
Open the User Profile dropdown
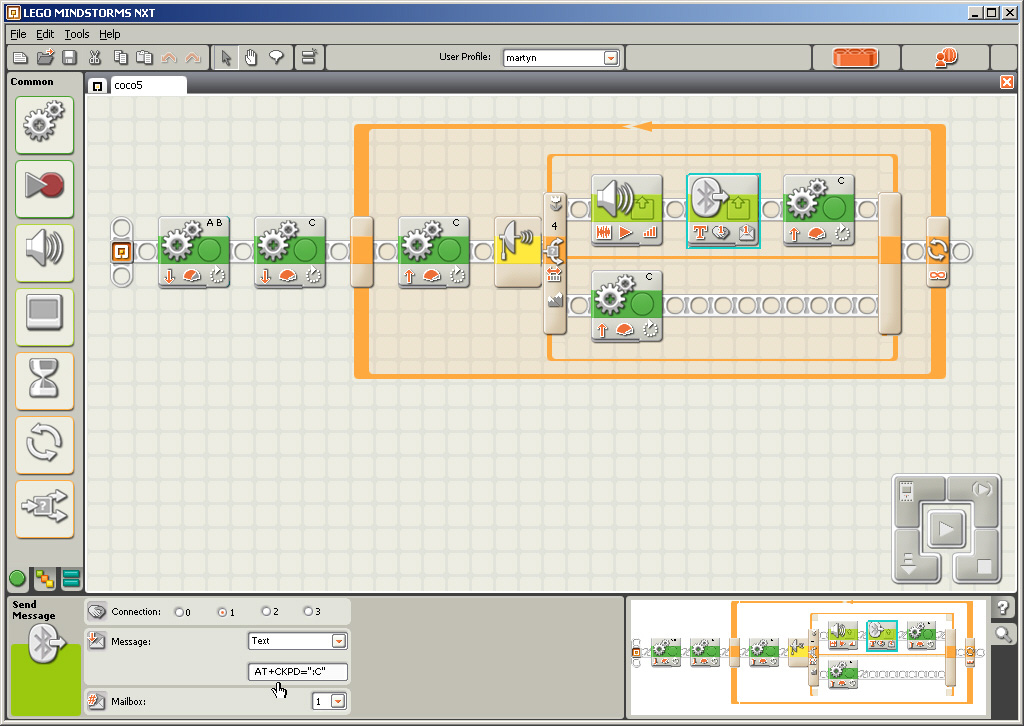point(611,58)
